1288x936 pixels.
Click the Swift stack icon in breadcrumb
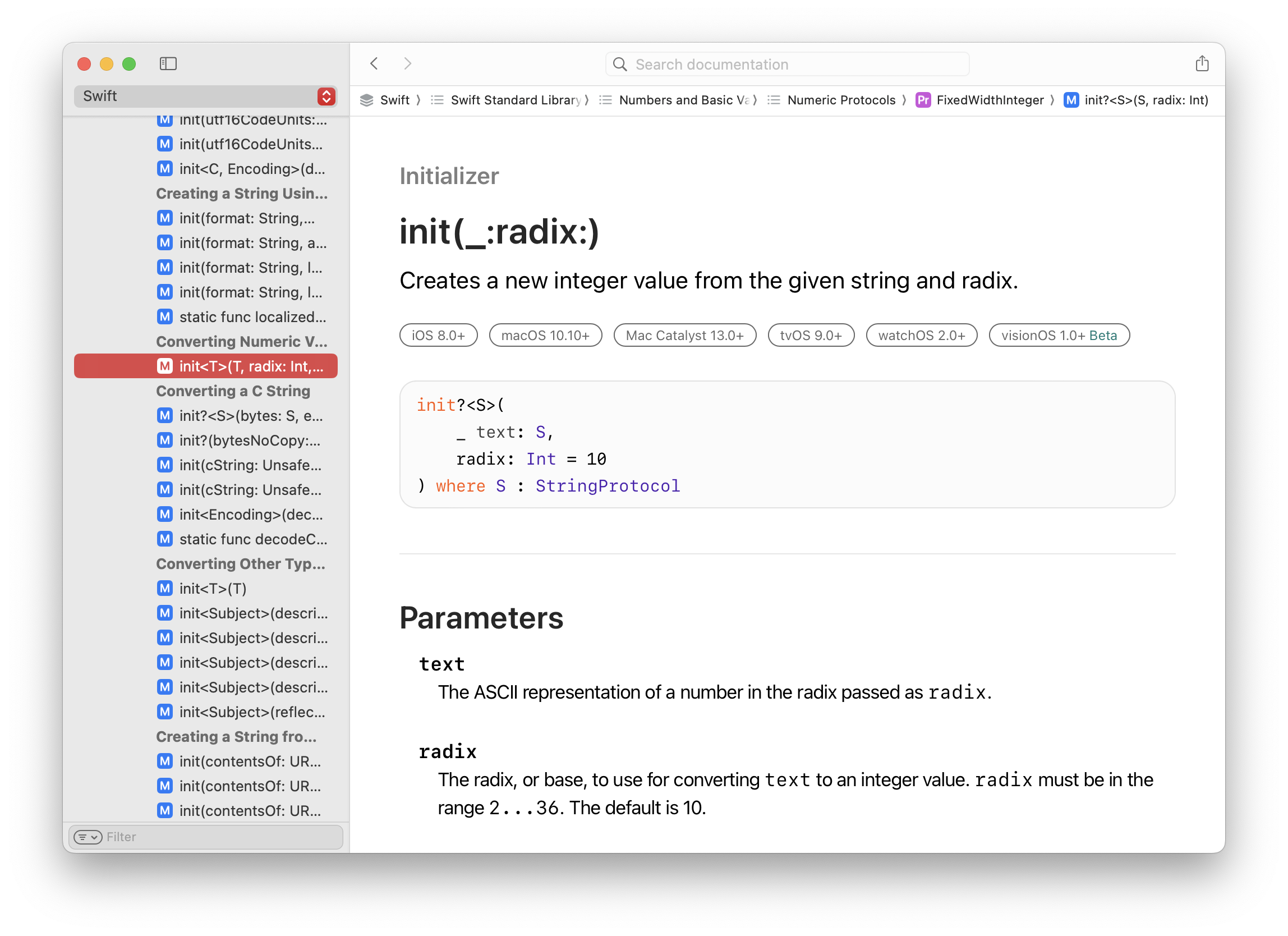point(367,100)
